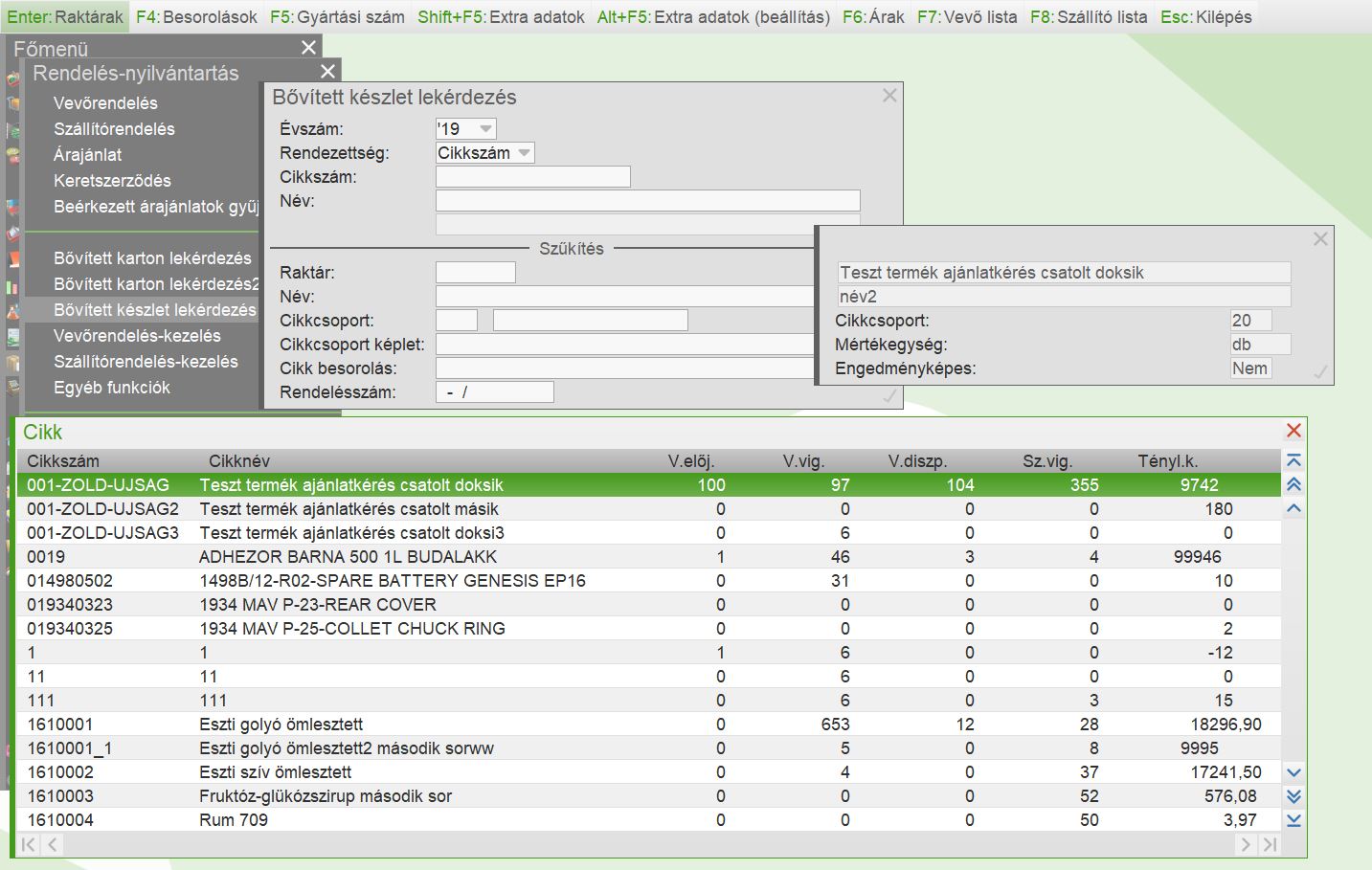Jump to the first row in Cikk list
This screenshot has width=1372, height=870.
(1293, 461)
